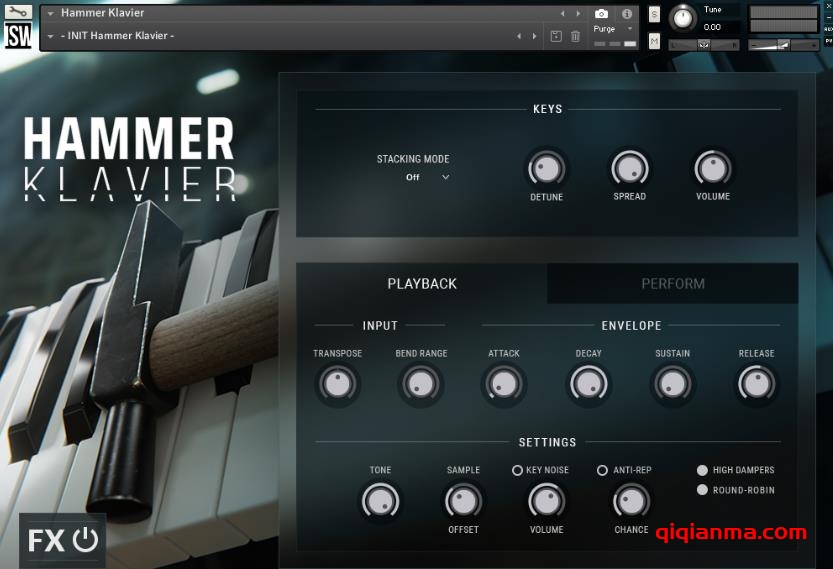
Task: Toggle the FX power button
Action: point(86,540)
